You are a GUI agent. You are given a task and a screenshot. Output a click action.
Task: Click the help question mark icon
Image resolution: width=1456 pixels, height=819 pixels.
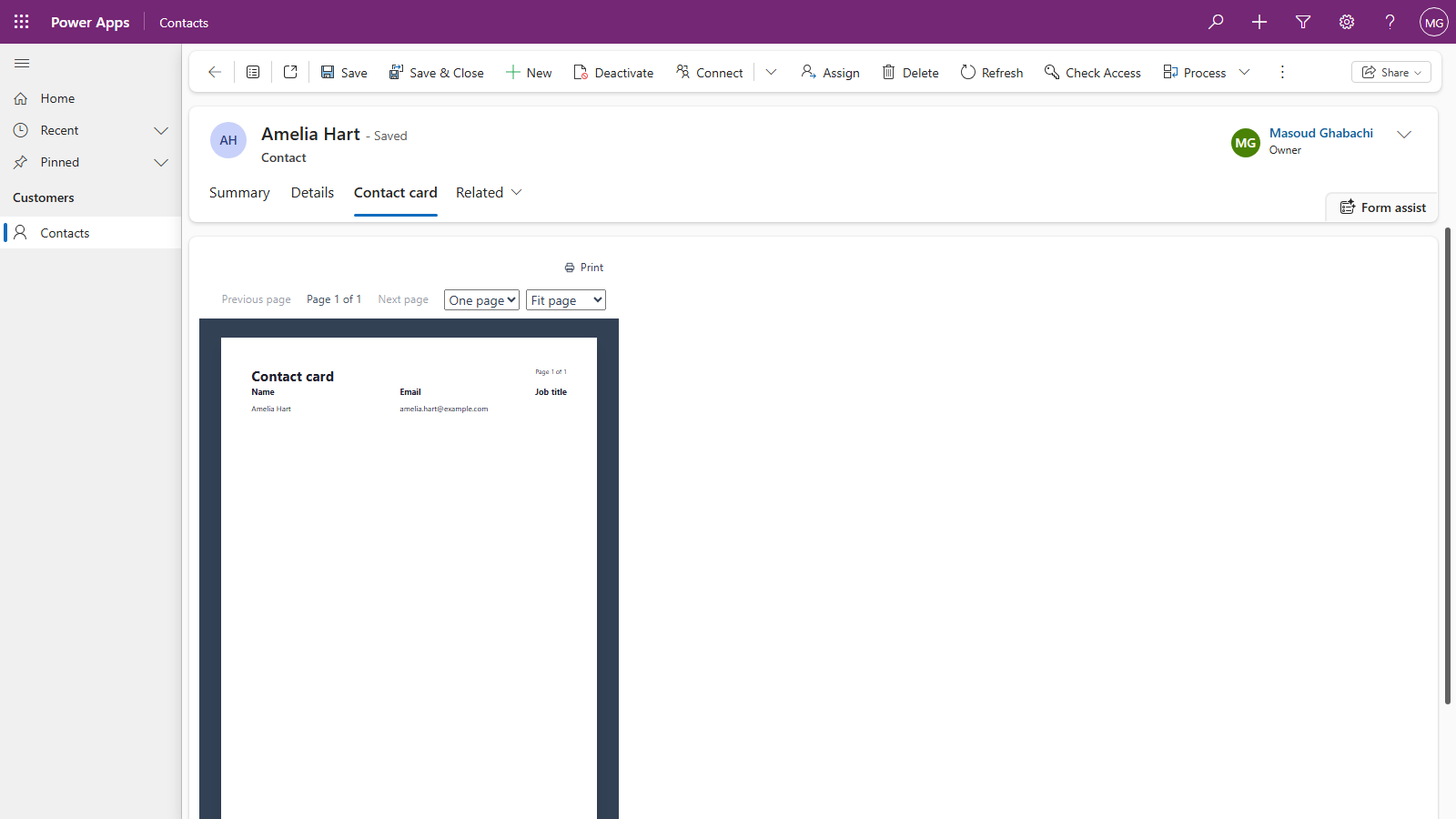[x=1390, y=22]
